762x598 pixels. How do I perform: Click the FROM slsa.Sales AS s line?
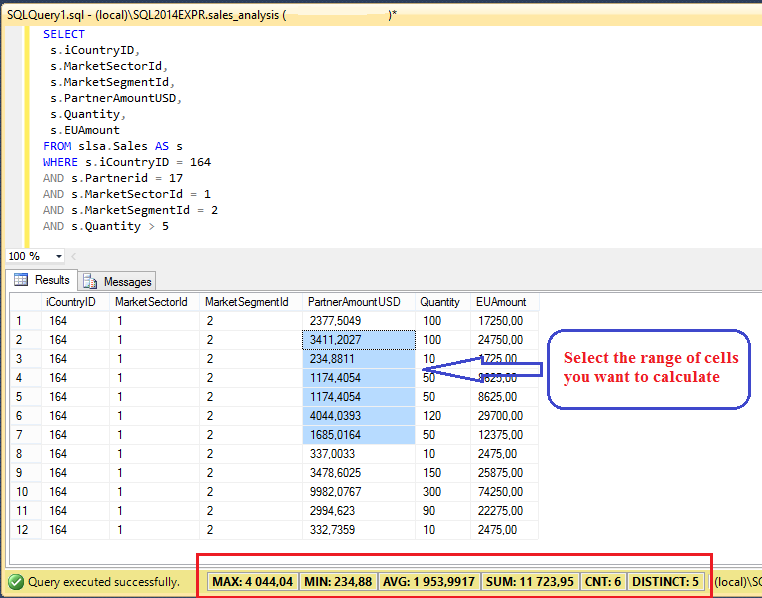113,146
